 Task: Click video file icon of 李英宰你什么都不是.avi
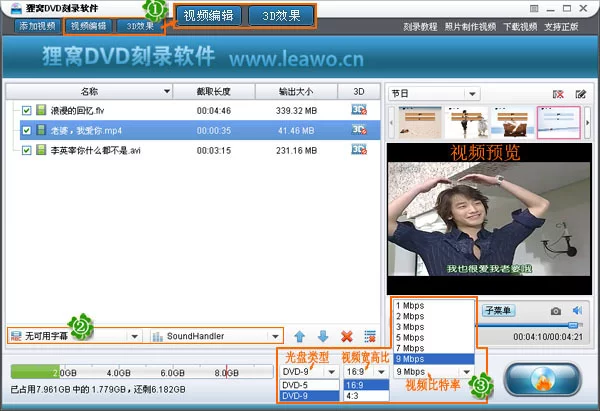(41, 150)
